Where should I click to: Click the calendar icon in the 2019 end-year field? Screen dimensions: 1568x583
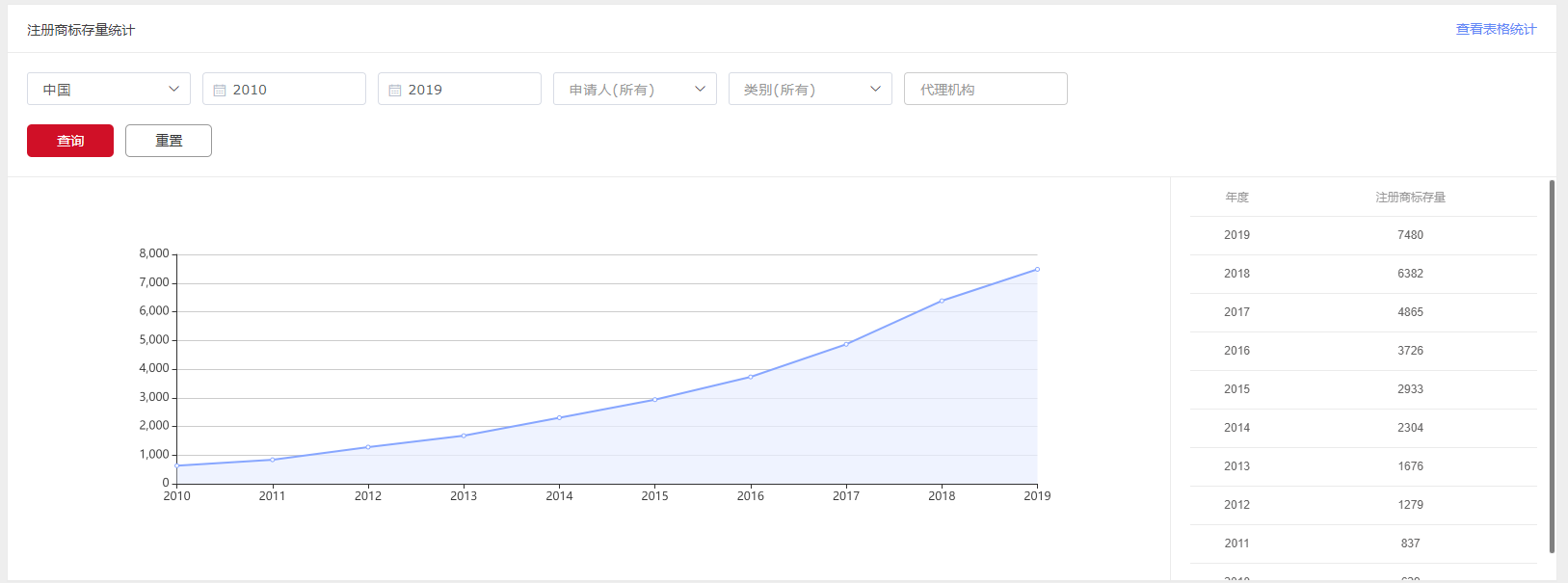[x=395, y=90]
